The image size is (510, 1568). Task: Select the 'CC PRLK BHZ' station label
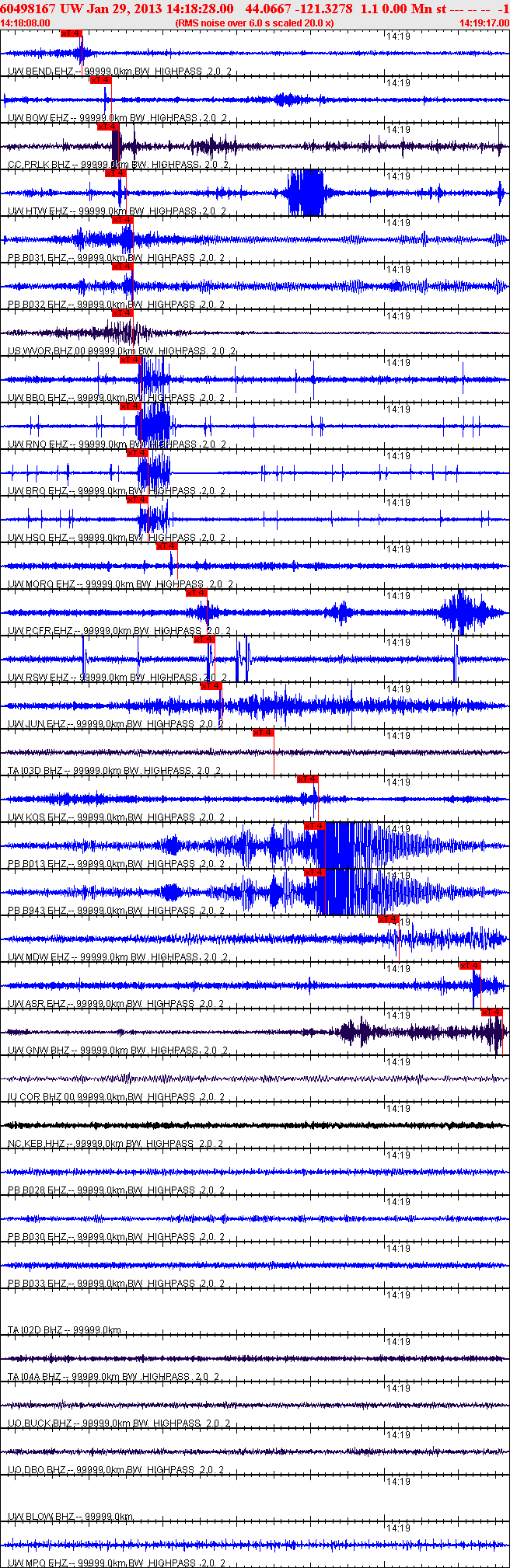[x=39, y=165]
